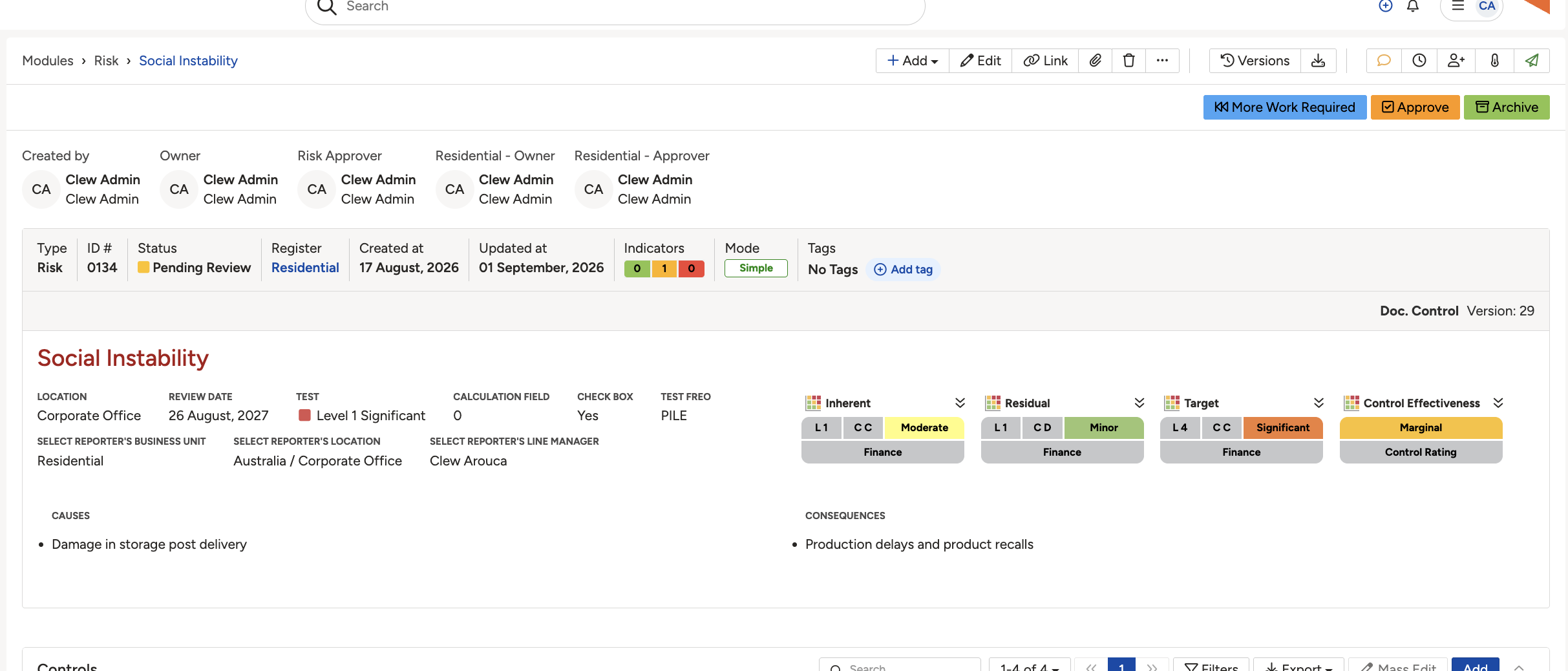Open the more options ellipsis menu

[x=1162, y=61]
